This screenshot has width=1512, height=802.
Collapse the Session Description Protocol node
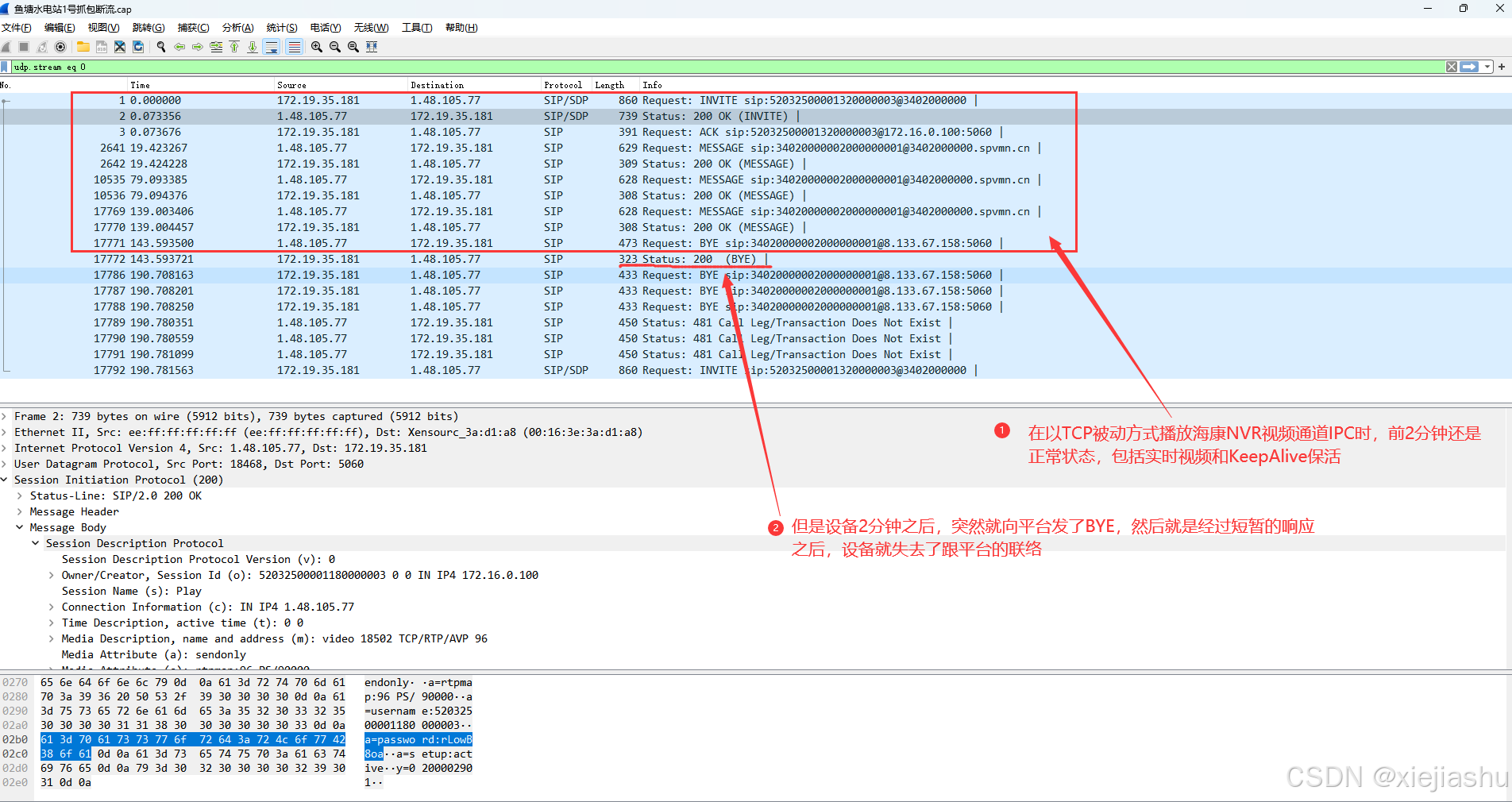coord(36,543)
